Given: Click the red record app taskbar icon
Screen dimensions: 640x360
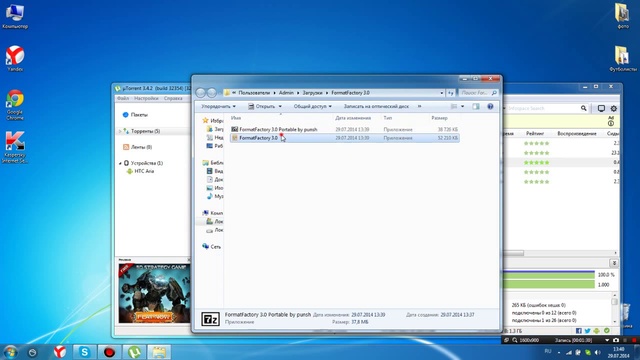Looking at the screenshot, I should coord(109,352).
